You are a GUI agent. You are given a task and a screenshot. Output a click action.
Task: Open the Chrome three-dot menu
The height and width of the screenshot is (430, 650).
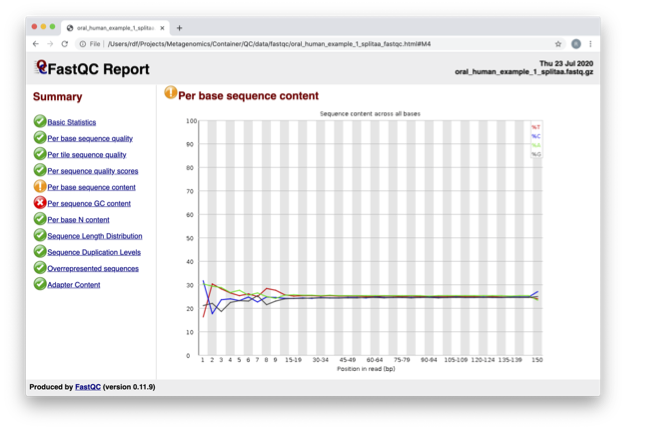coord(590,44)
